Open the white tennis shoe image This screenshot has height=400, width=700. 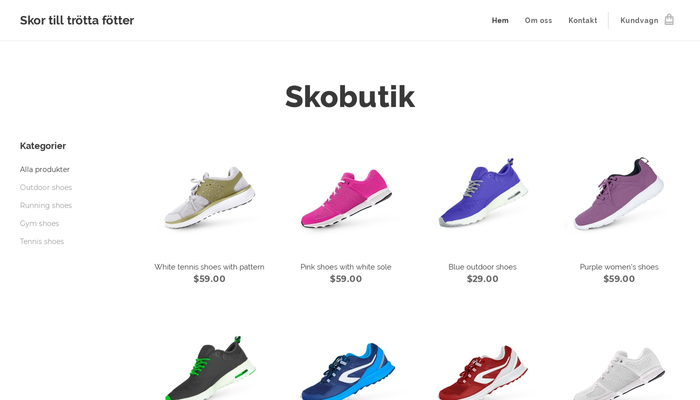(x=209, y=197)
